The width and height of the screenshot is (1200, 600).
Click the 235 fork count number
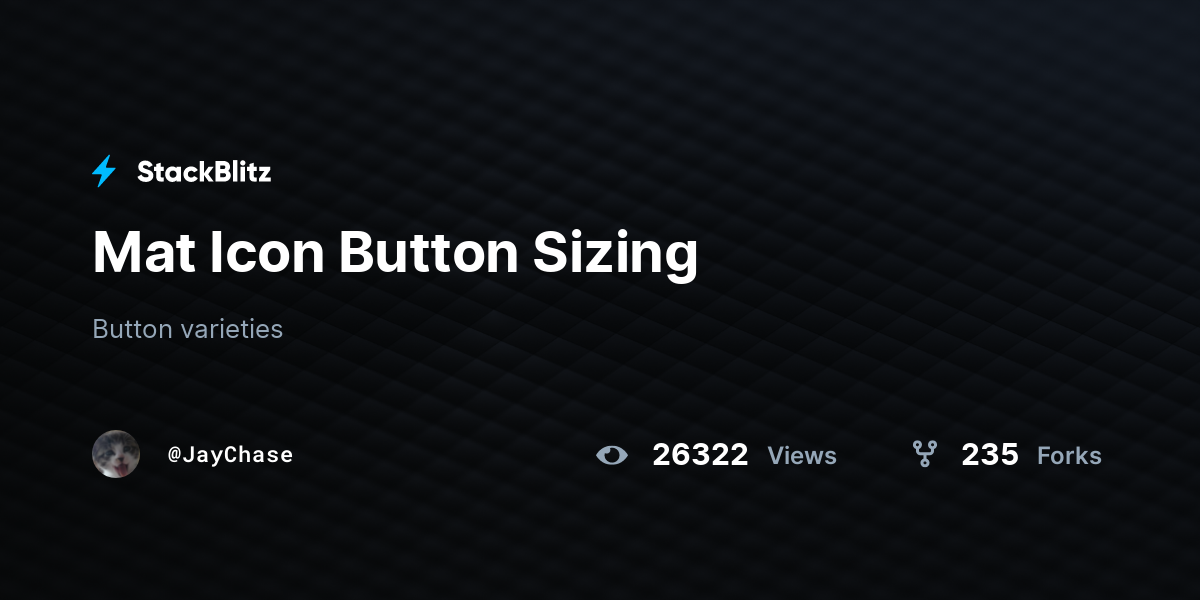(x=990, y=455)
